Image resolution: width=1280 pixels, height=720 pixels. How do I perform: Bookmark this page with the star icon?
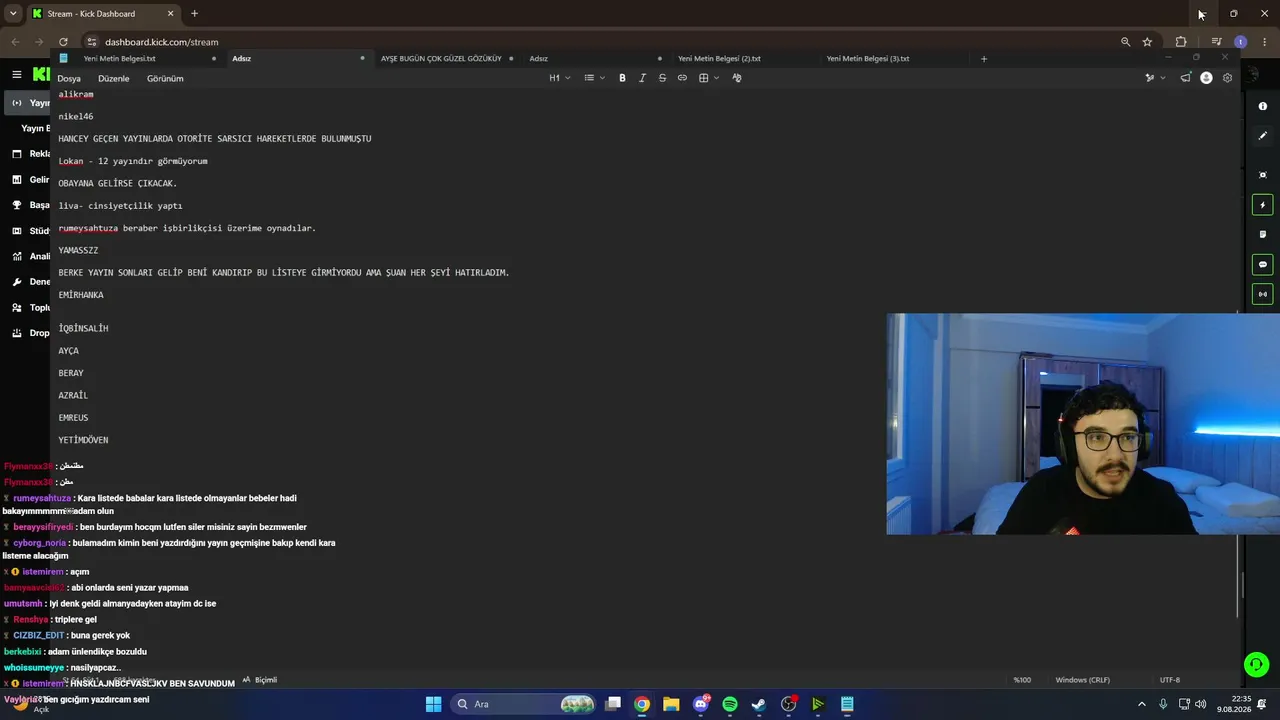1147,42
